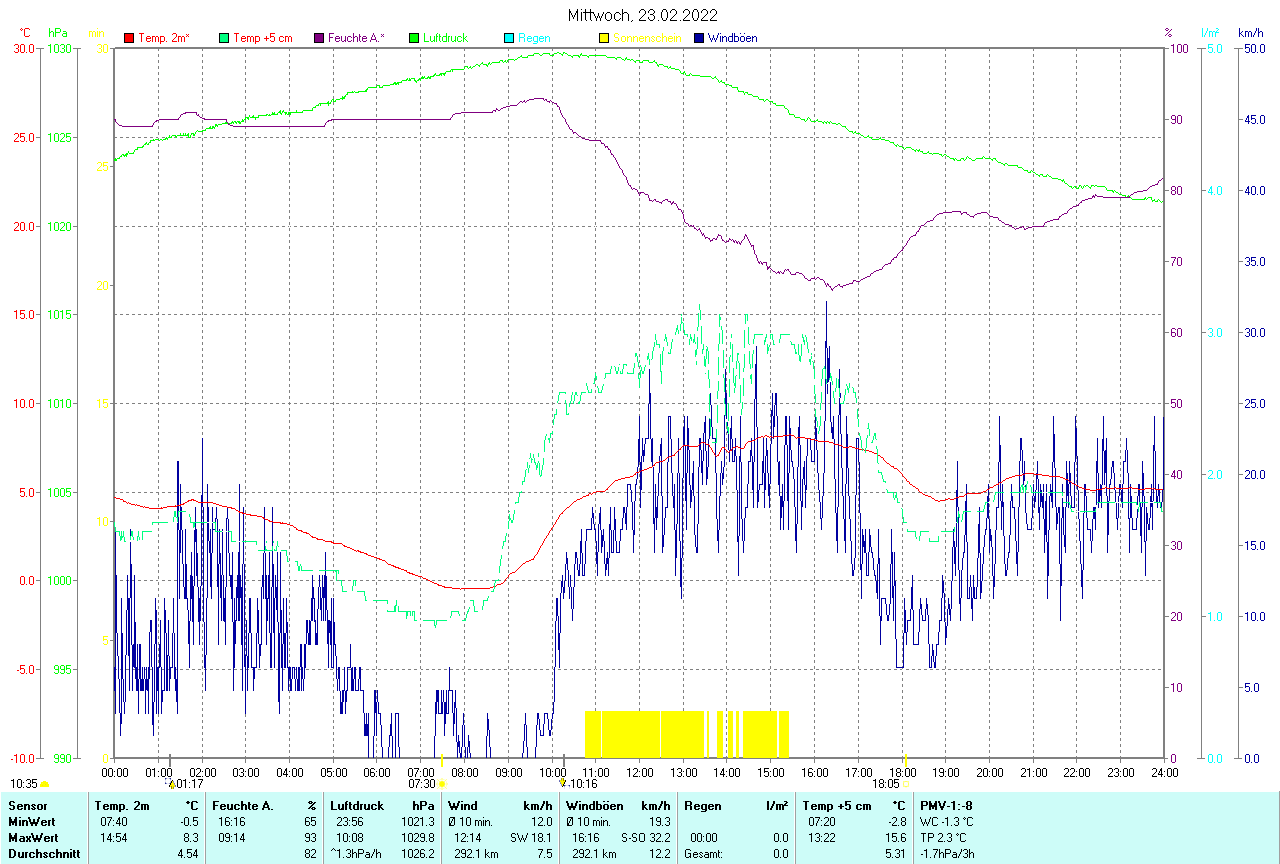
Task: Click the average temperature value '4.54'
Action: click(188, 854)
